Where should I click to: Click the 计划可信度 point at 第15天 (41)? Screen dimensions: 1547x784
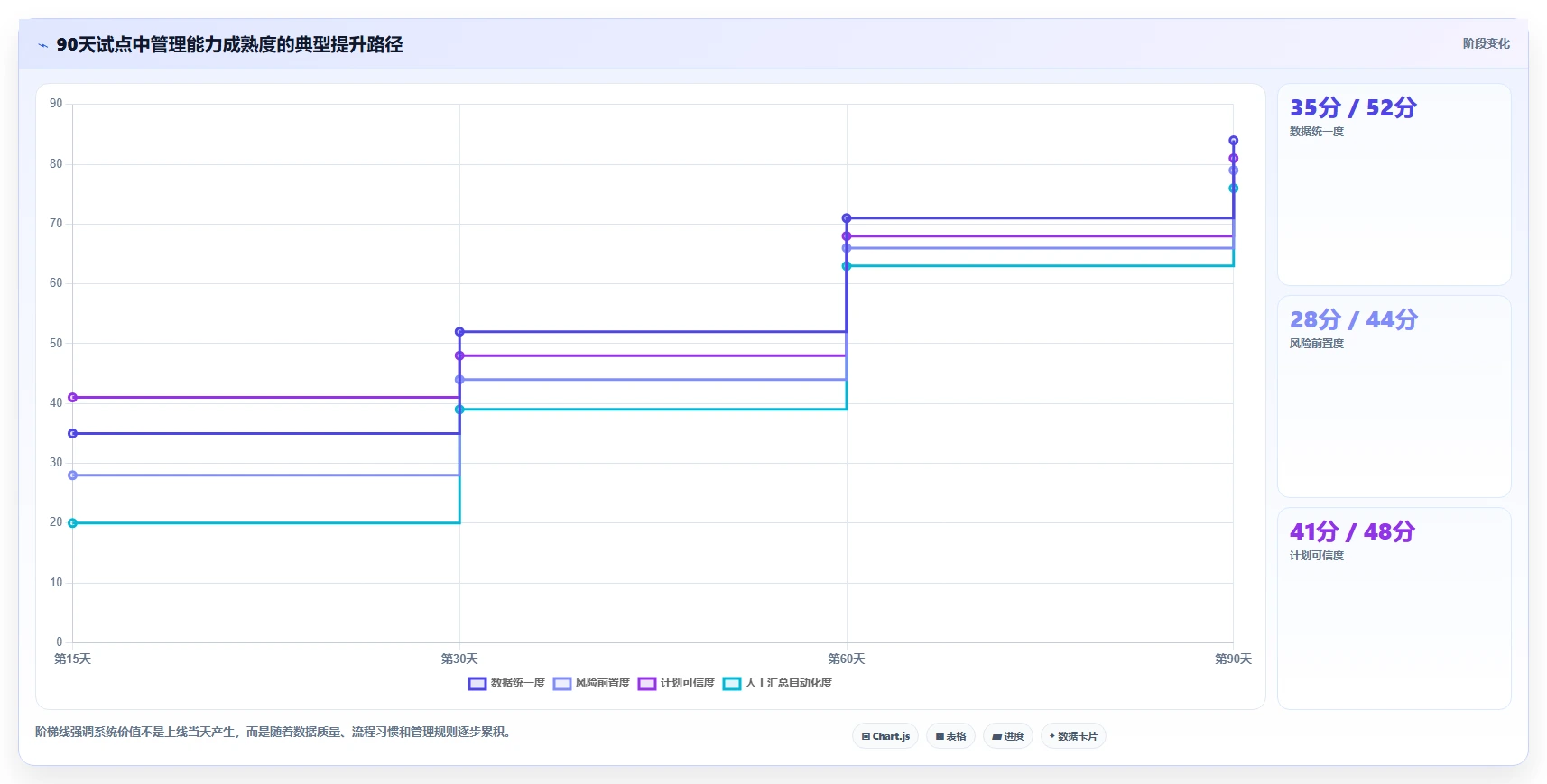(x=73, y=398)
